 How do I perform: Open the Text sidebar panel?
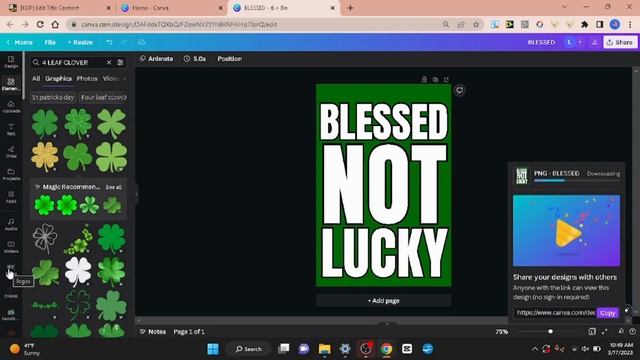pos(11,129)
